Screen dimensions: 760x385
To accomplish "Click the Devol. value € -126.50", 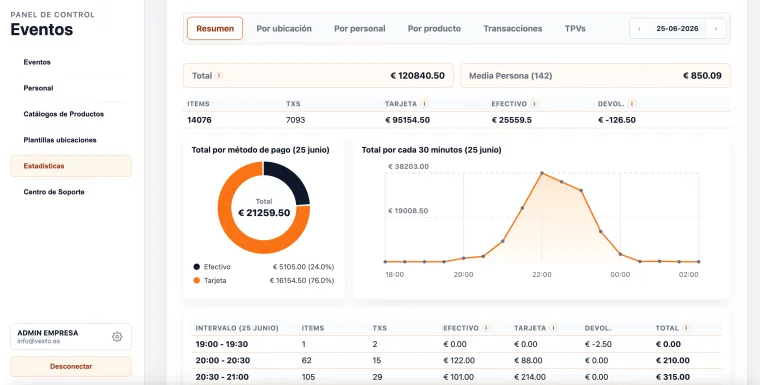I will click(x=617, y=120).
